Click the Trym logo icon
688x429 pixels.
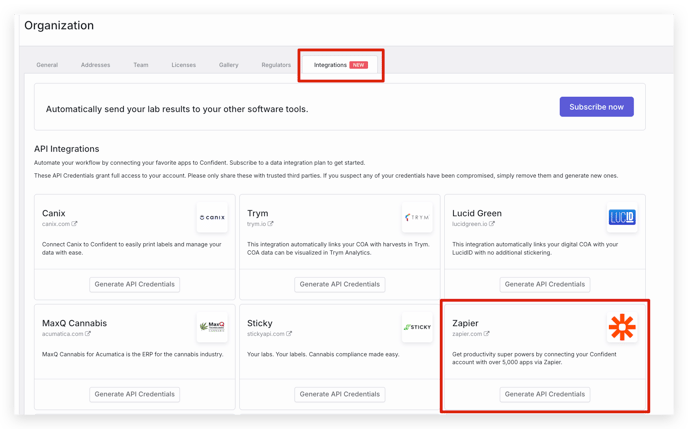coord(417,217)
